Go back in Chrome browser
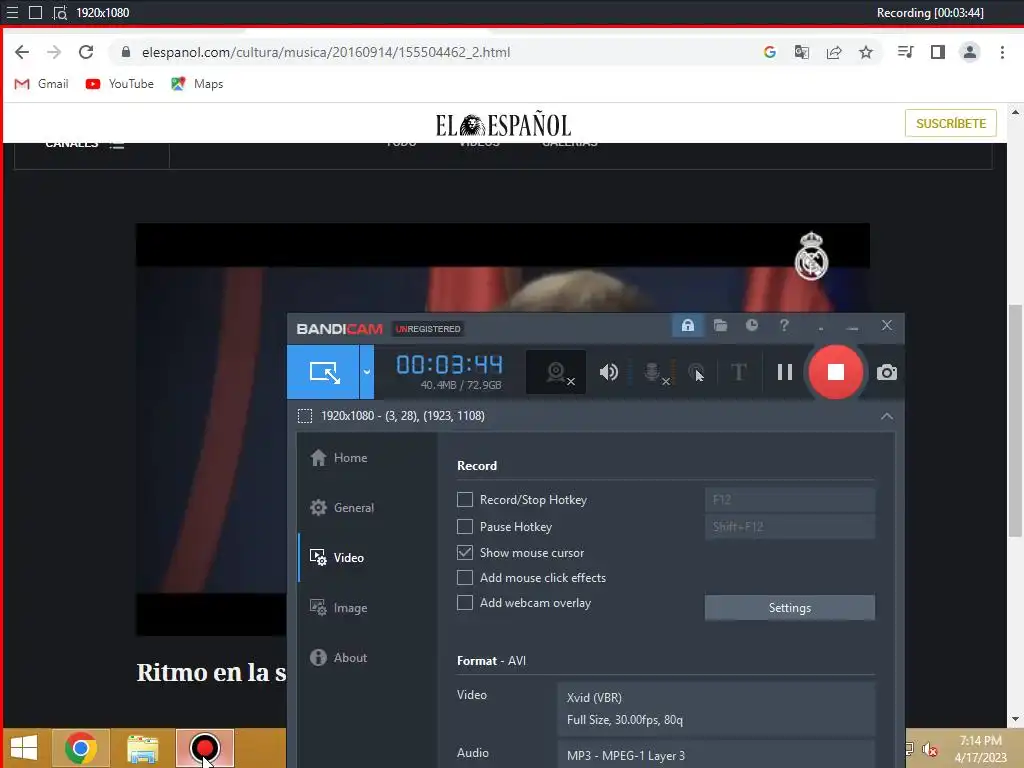 (x=22, y=52)
